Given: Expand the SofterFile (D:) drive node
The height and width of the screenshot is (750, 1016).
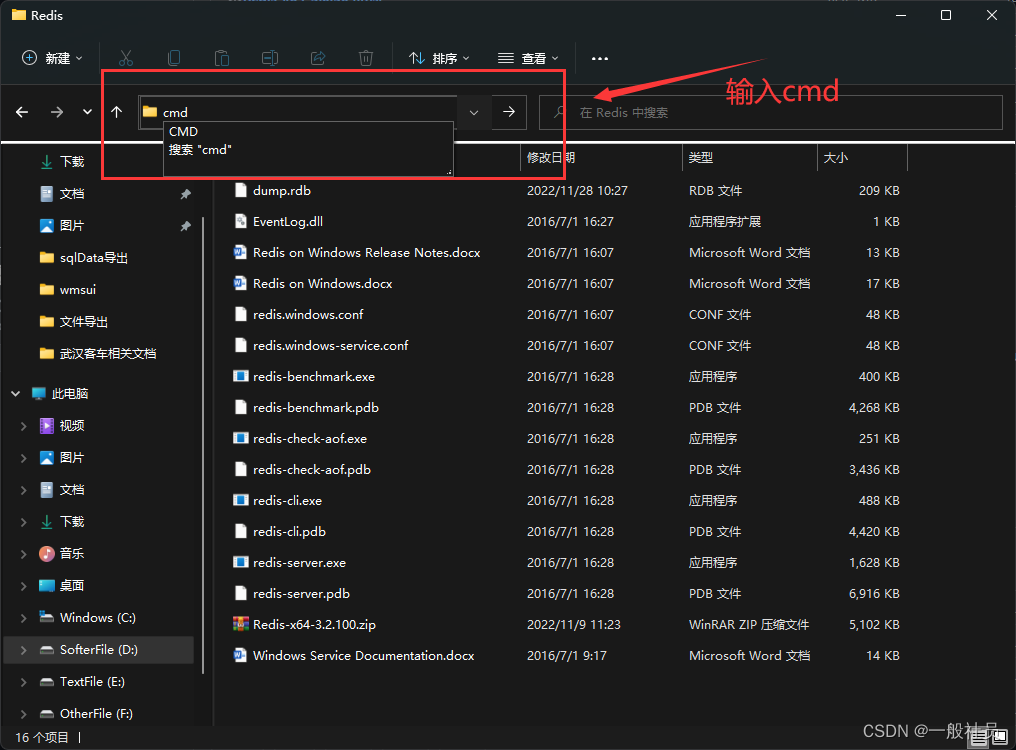Looking at the screenshot, I should (23, 650).
